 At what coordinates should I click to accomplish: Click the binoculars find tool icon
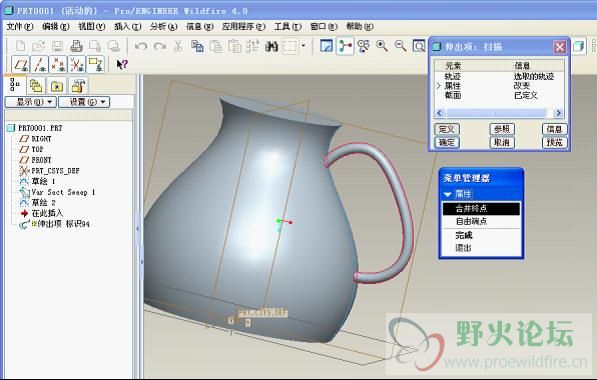(x=271, y=46)
